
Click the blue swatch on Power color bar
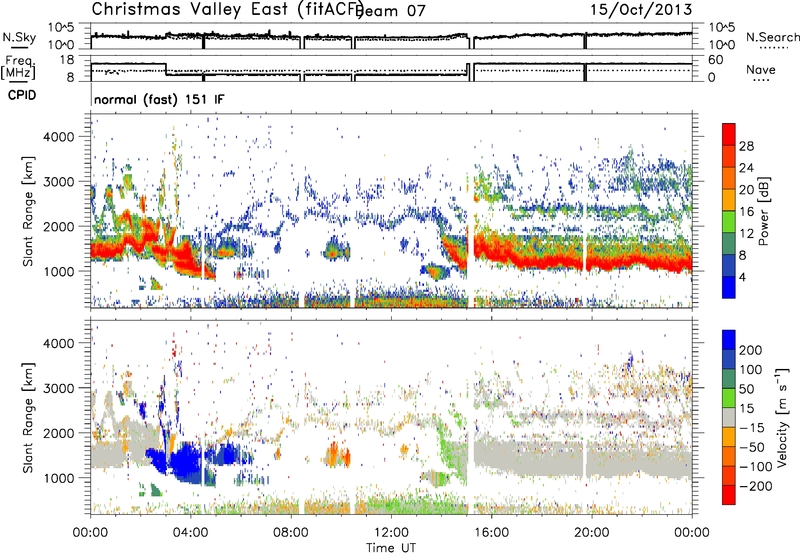pyautogui.click(x=729, y=287)
